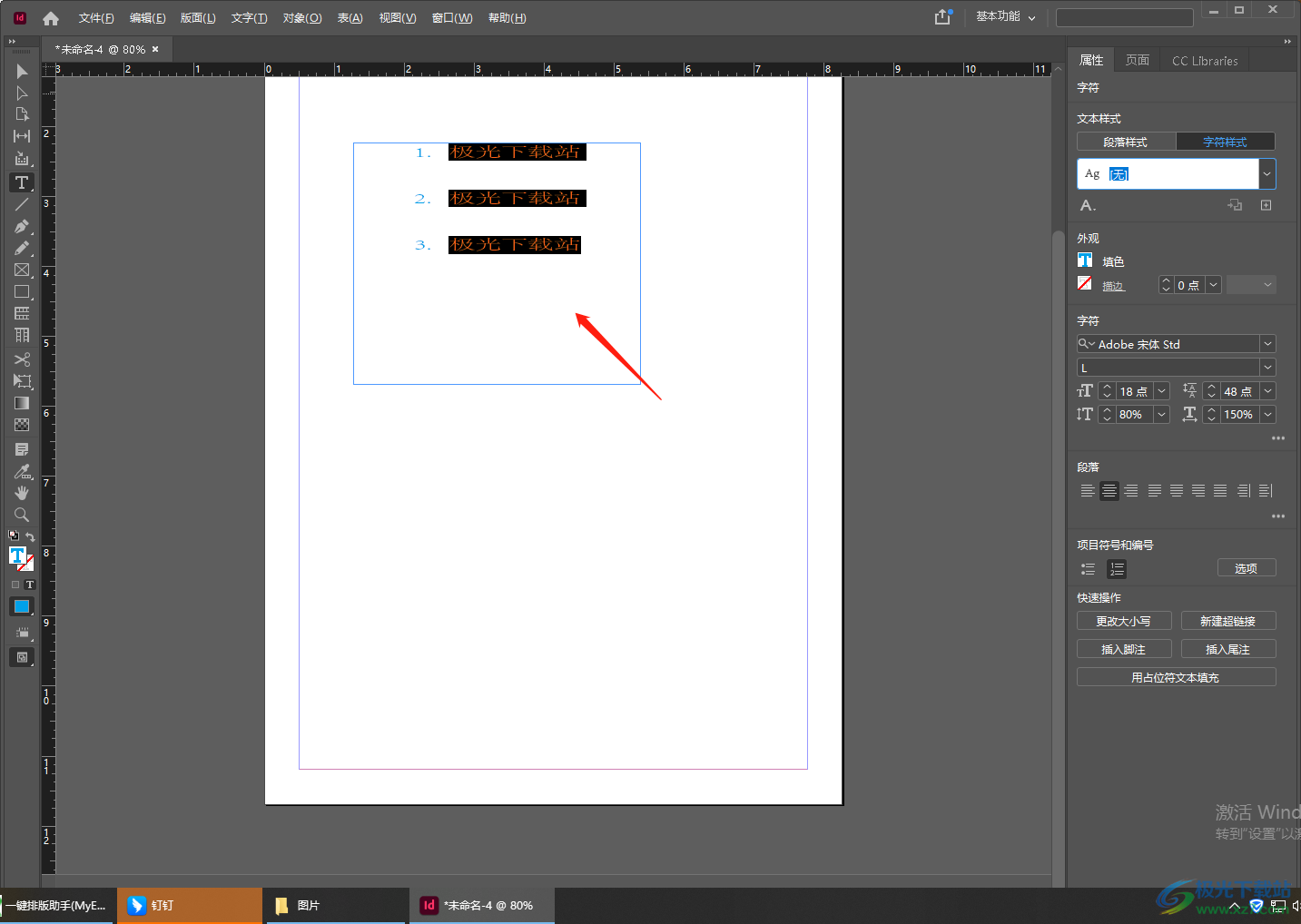Click 新建超链接 button
The width and height of the screenshot is (1301, 924).
point(1228,621)
